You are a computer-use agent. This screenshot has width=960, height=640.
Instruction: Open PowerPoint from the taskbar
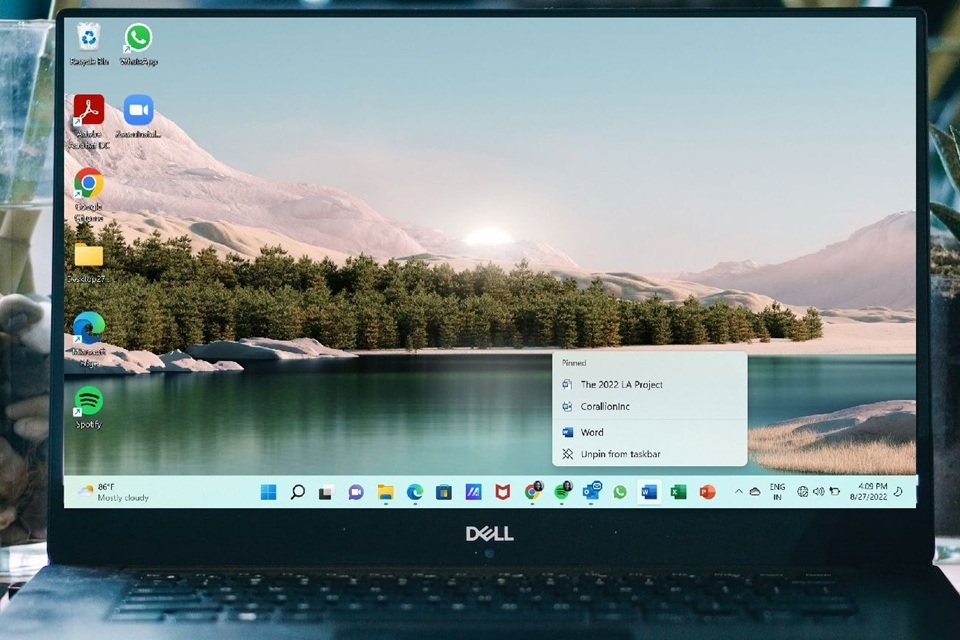(x=708, y=492)
